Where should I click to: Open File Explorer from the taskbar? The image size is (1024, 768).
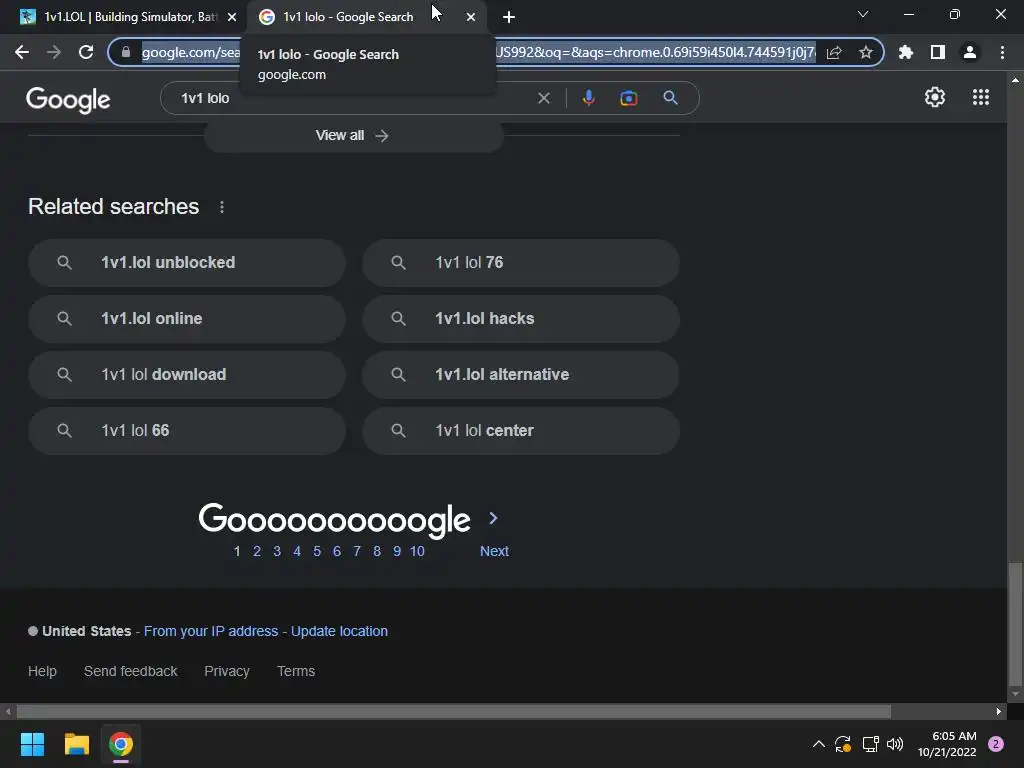[76, 744]
